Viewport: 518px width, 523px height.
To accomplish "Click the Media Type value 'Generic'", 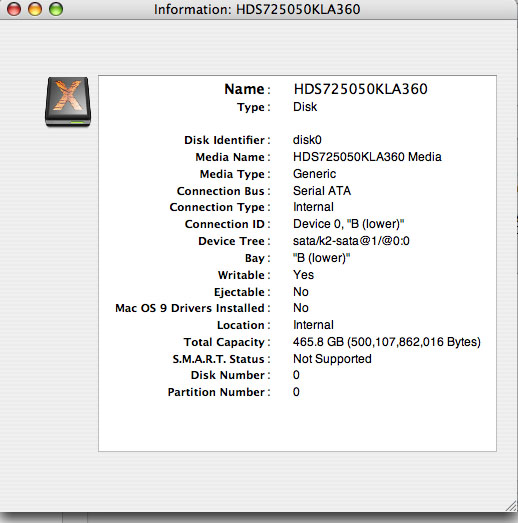I will point(314,174).
